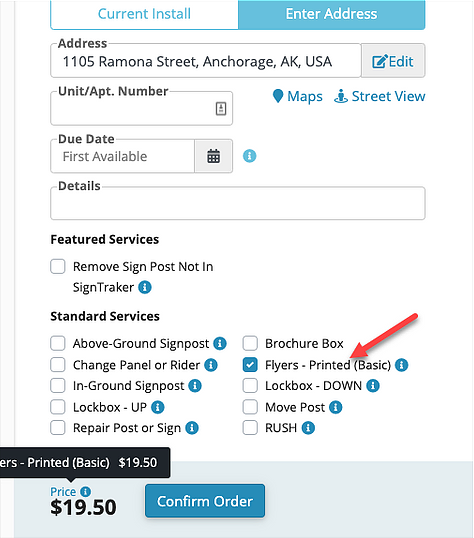Click the Price info icon

pos(85,492)
